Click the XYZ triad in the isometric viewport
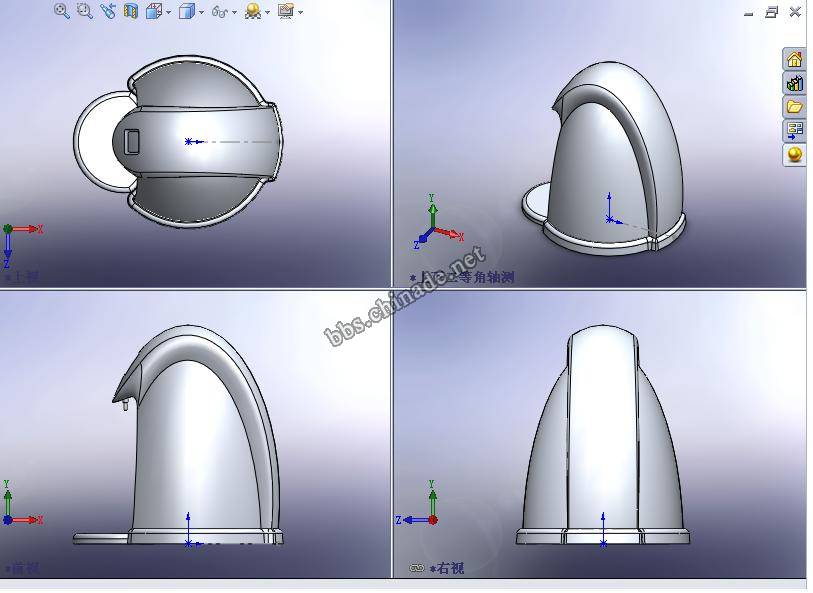The height and width of the screenshot is (593, 813). (439, 223)
